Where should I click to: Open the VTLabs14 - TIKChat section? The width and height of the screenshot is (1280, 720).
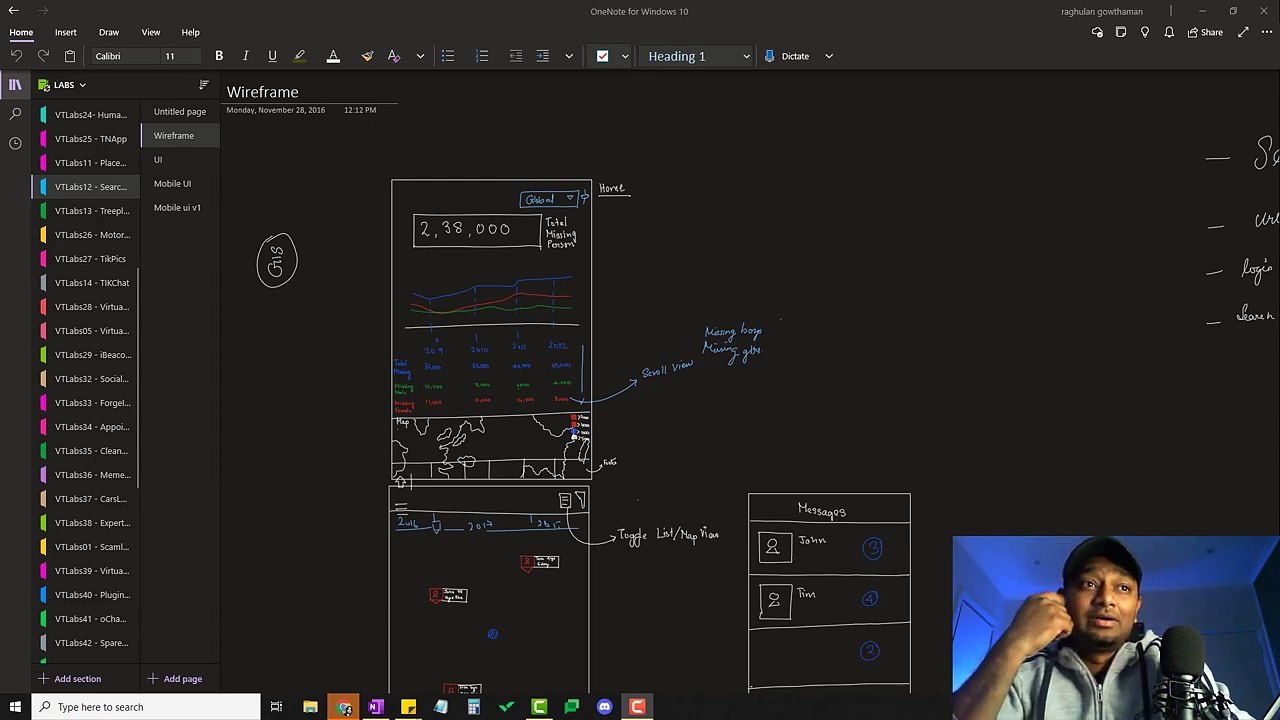[88, 283]
